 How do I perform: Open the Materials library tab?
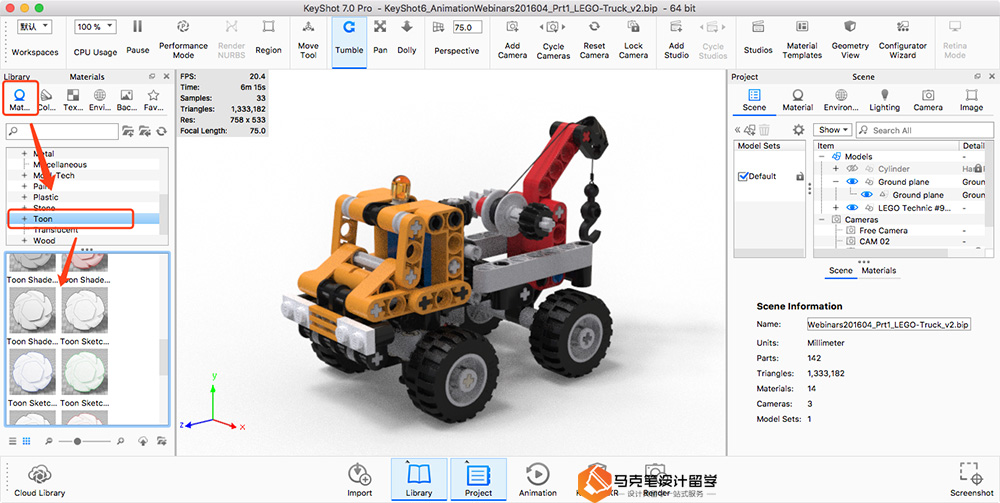click(x=20, y=101)
